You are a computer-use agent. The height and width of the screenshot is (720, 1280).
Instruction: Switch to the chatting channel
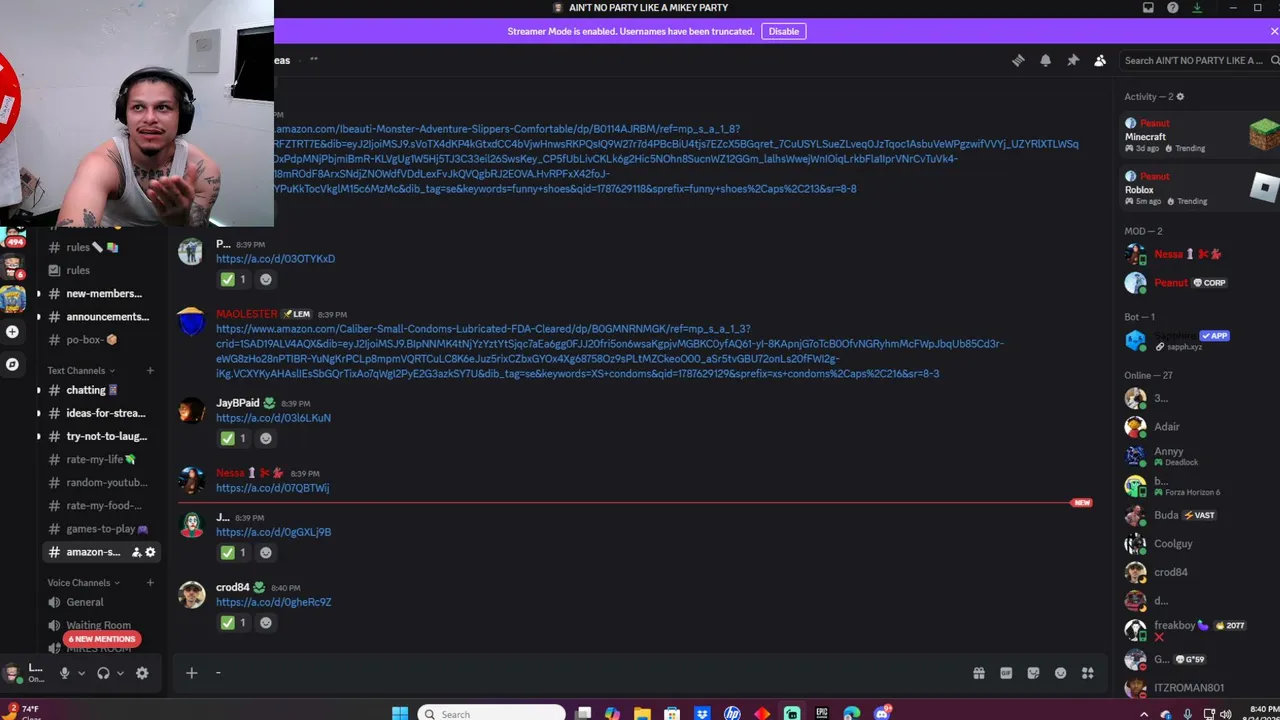pyautogui.click(x=99, y=390)
